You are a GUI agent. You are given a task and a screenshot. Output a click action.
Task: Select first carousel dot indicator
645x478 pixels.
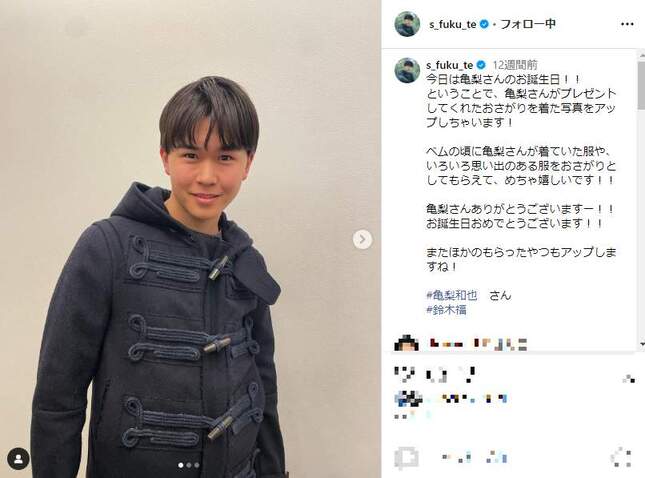tap(181, 465)
